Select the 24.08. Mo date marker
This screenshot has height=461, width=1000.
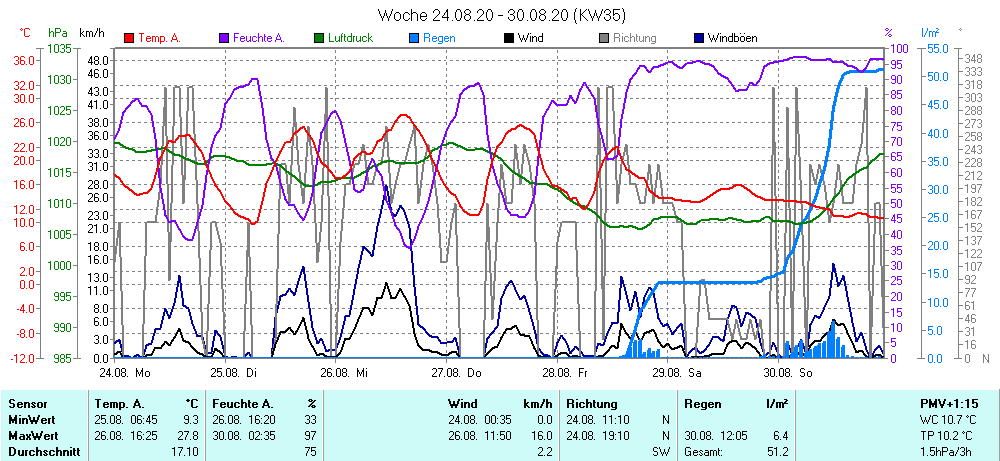pyautogui.click(x=125, y=372)
